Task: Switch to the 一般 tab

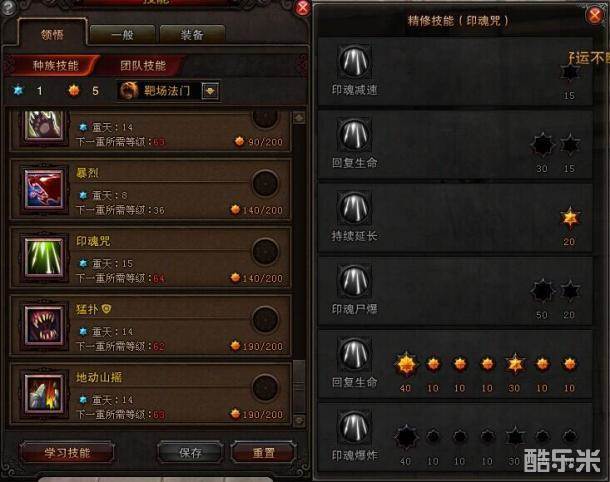Action: pos(122,35)
